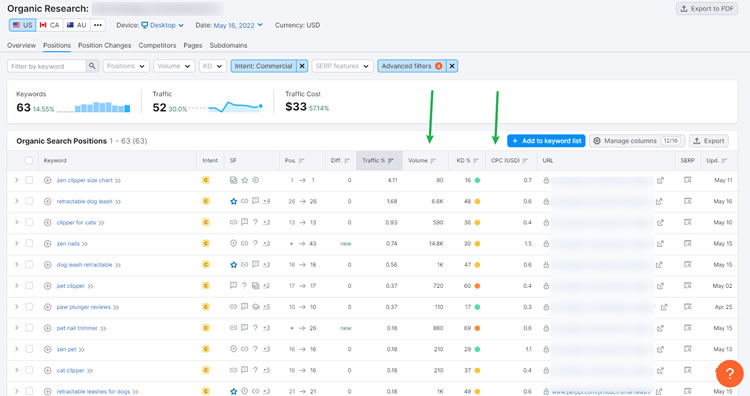The height and width of the screenshot is (396, 750).
Task: Click the featured star icon for 'retractable dog leash'
Action: point(233,201)
